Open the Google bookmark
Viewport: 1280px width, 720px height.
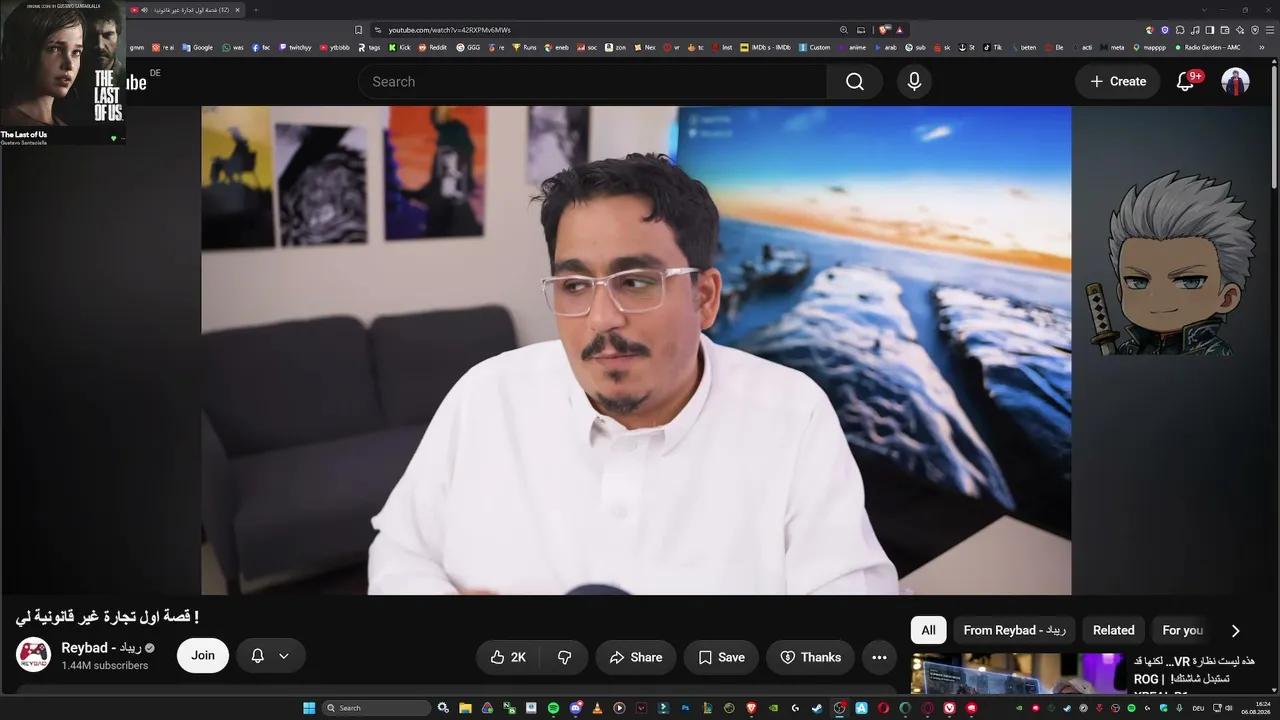pyautogui.click(x=197, y=47)
